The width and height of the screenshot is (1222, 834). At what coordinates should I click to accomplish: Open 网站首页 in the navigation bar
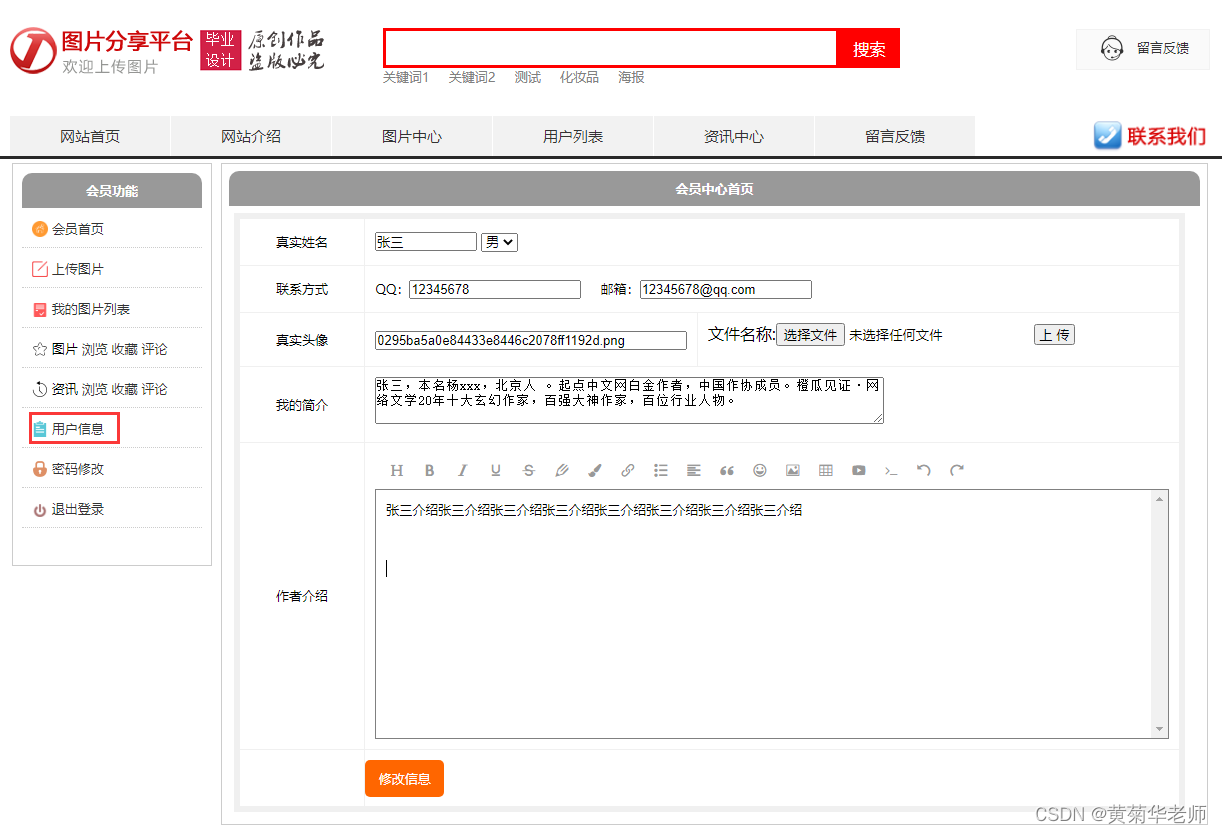click(x=90, y=136)
